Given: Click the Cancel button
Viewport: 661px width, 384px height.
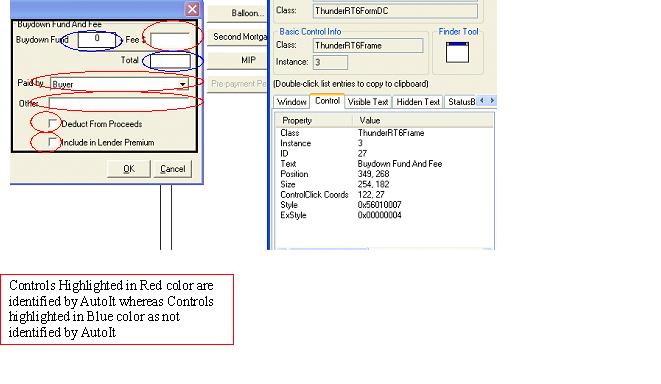Looking at the screenshot, I should click(172, 169).
